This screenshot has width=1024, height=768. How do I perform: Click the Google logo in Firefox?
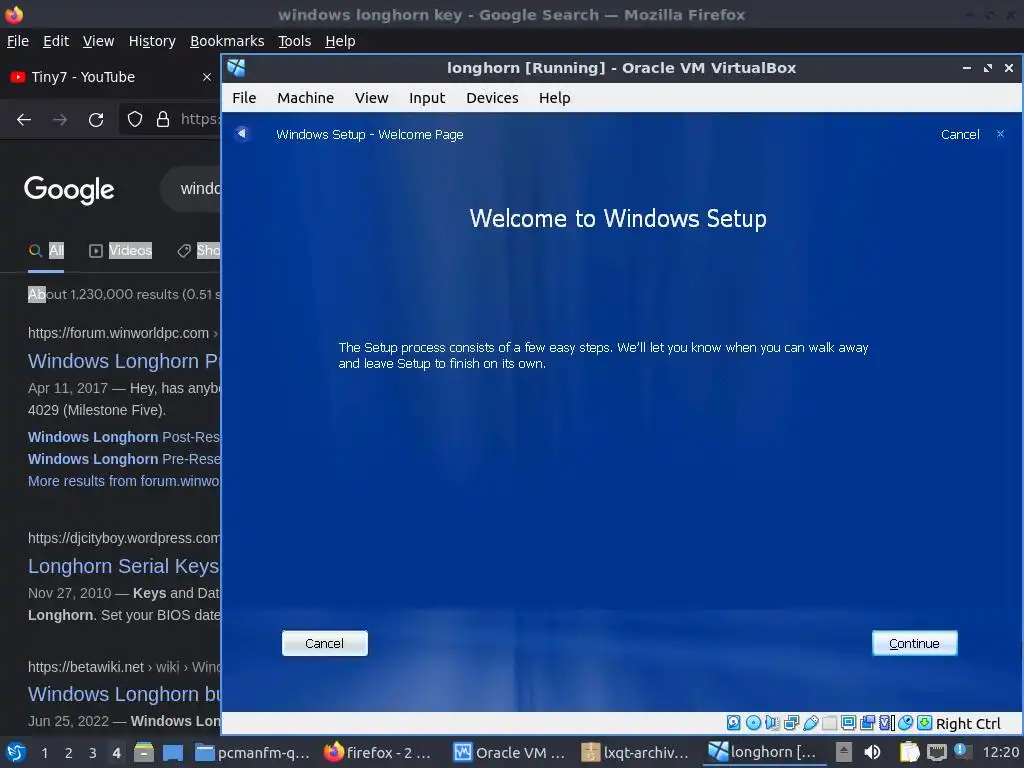[69, 189]
